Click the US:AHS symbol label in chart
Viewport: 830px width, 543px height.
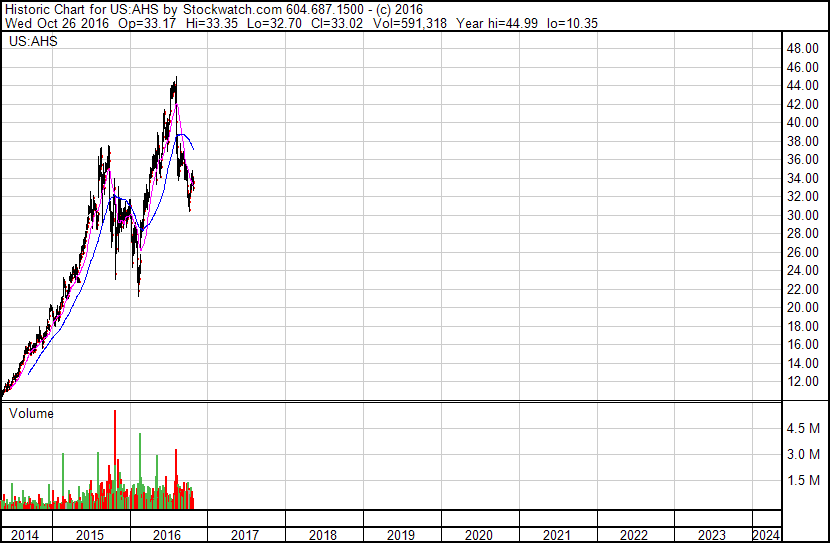(33, 41)
